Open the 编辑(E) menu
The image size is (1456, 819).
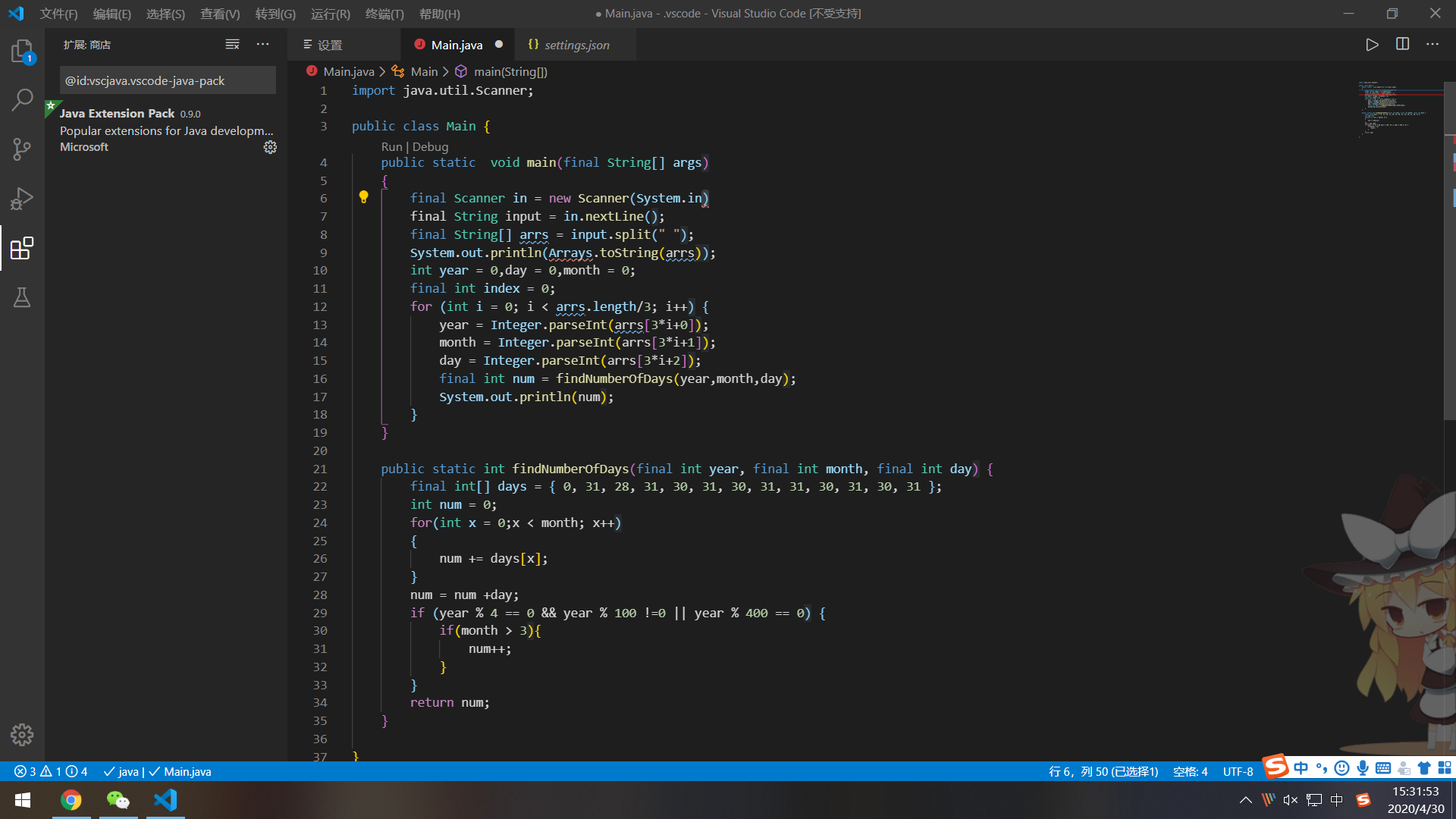click(x=112, y=14)
